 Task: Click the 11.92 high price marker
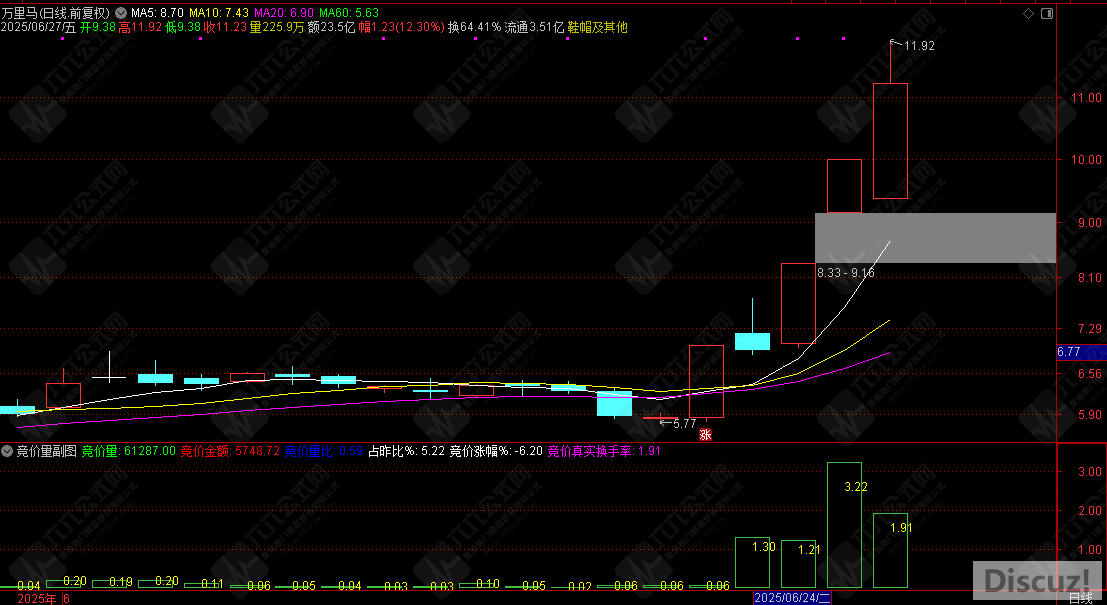point(918,46)
